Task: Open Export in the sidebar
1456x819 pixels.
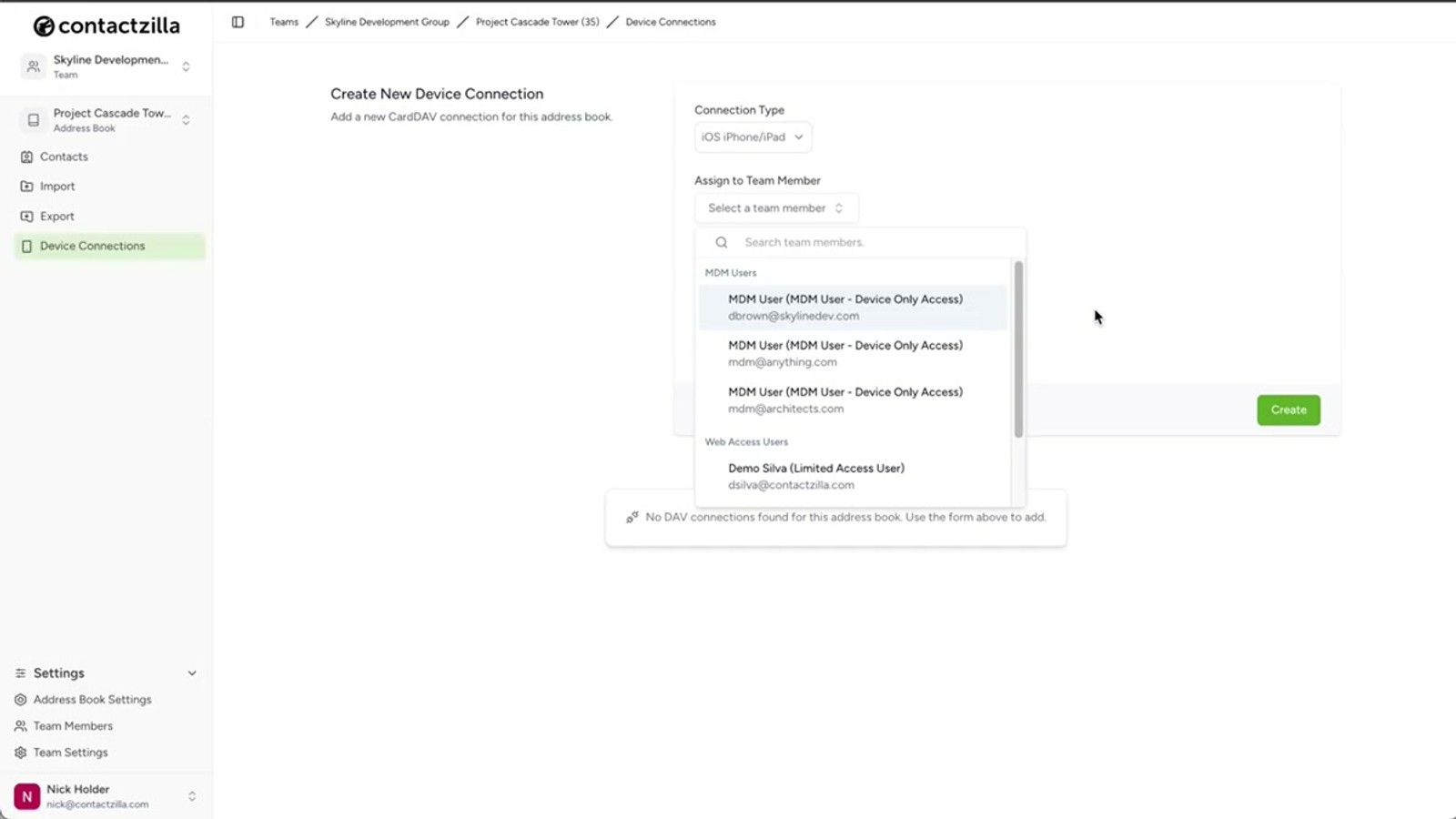Action: (109, 217)
